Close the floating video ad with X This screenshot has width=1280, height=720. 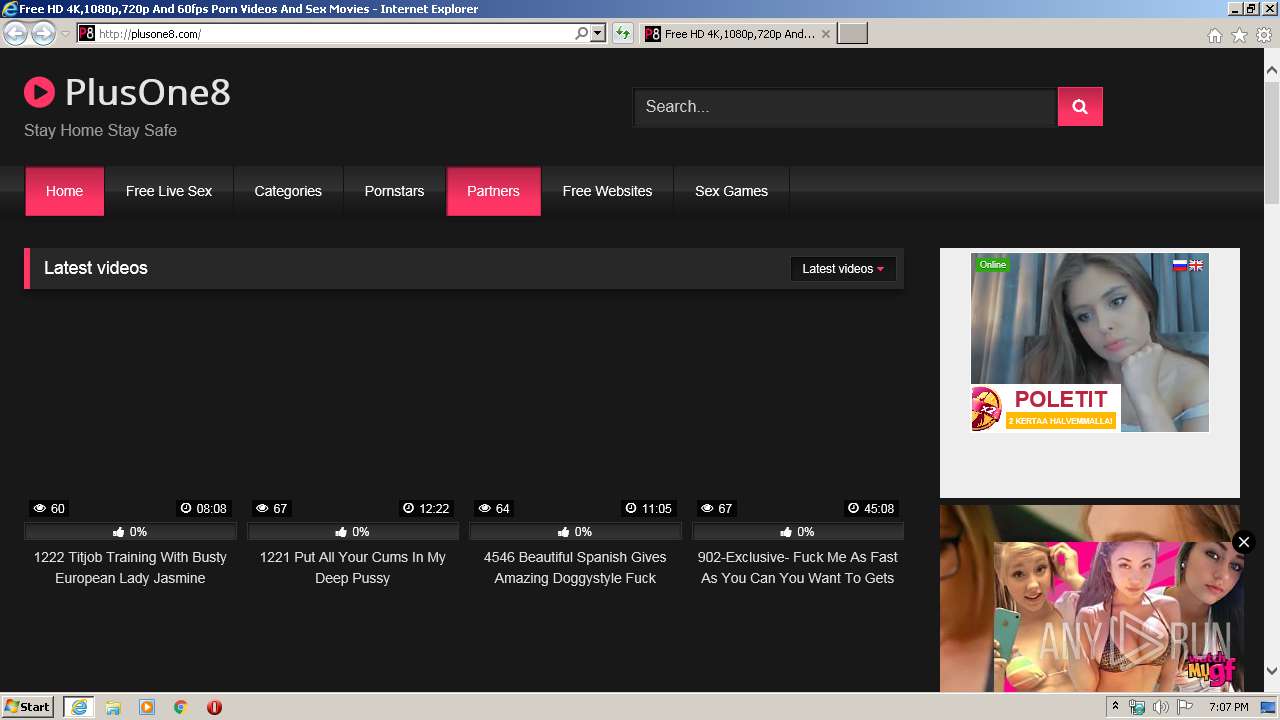pos(1243,542)
